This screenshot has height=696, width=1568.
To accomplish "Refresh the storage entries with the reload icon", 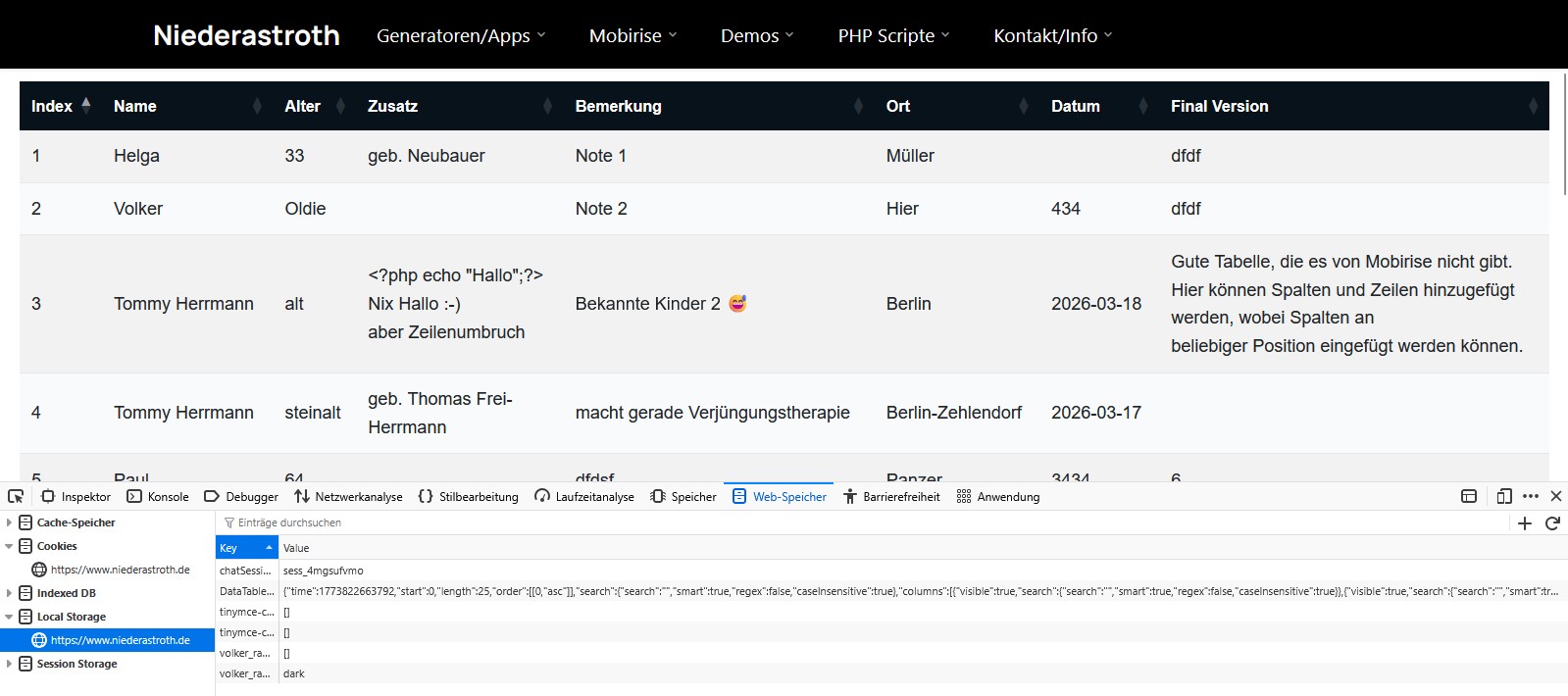I will point(1552,523).
